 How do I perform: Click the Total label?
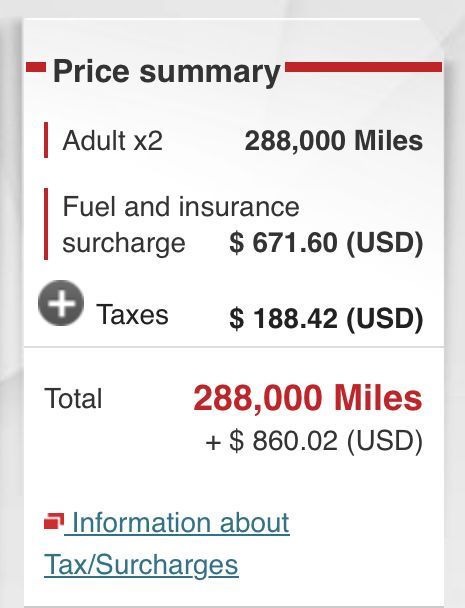(x=73, y=398)
